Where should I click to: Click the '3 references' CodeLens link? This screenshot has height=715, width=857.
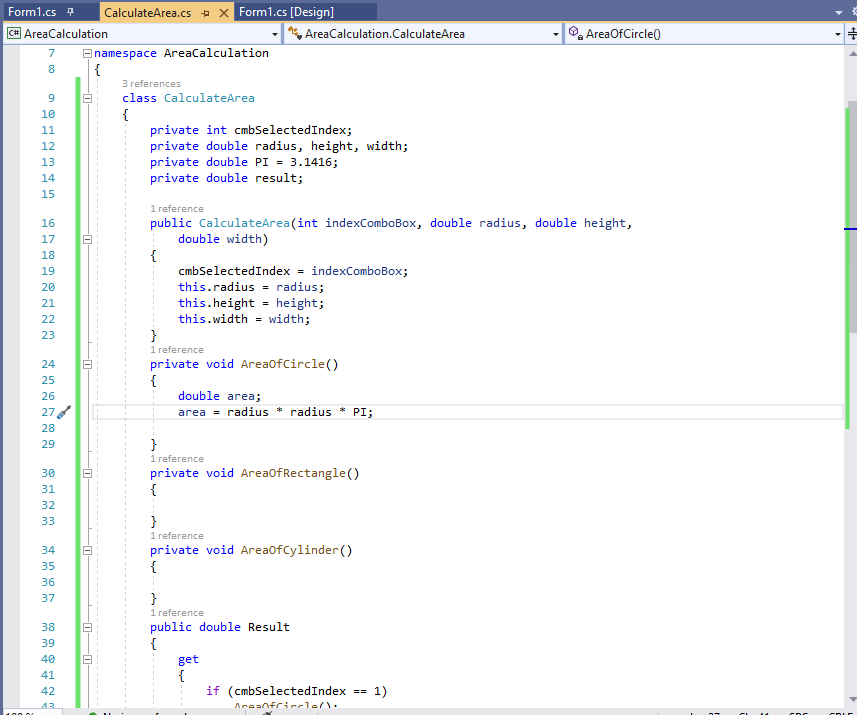pos(151,84)
